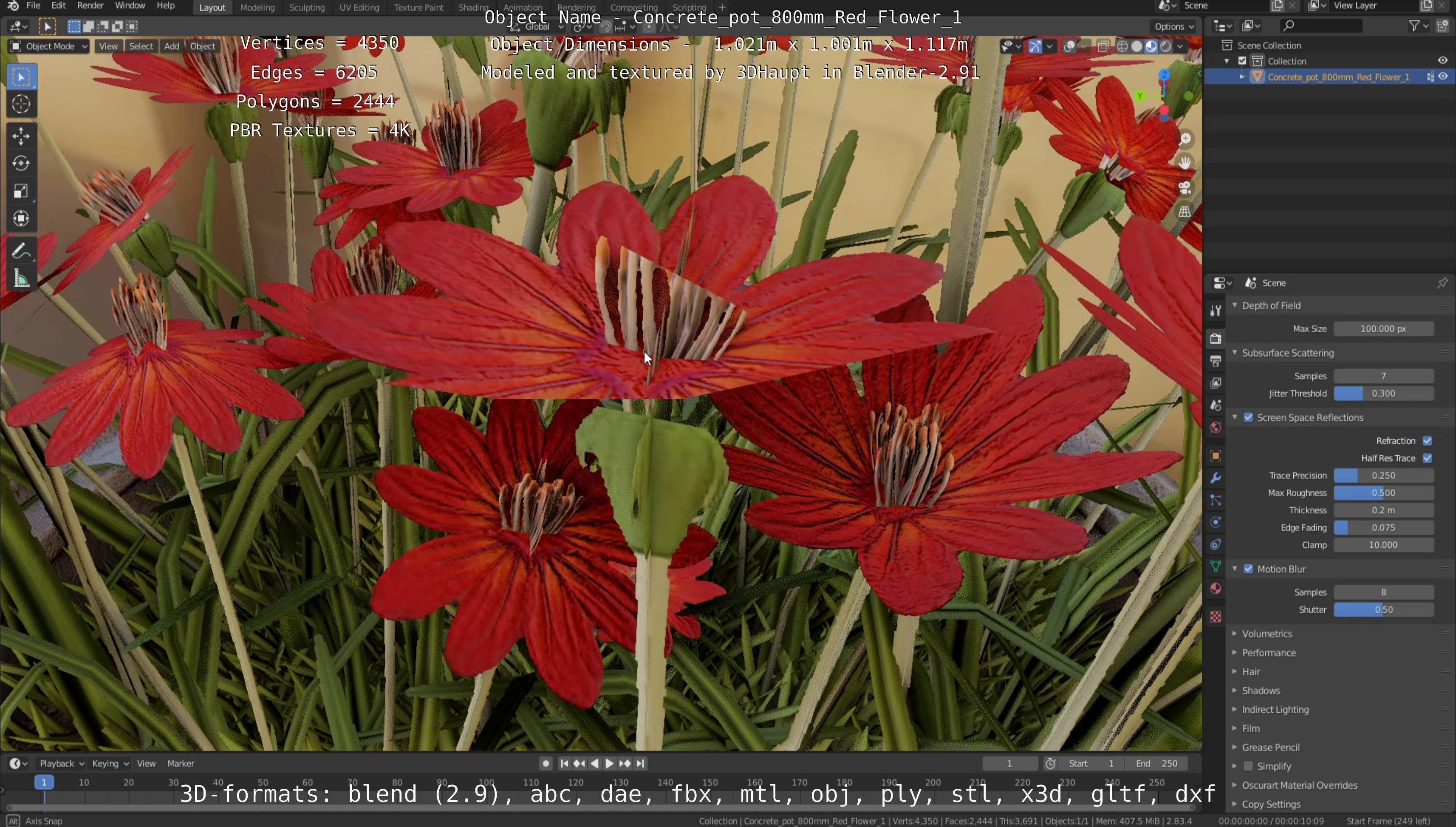The image size is (1456, 827).
Task: Adjust the Shutter slider
Action: tap(1383, 610)
